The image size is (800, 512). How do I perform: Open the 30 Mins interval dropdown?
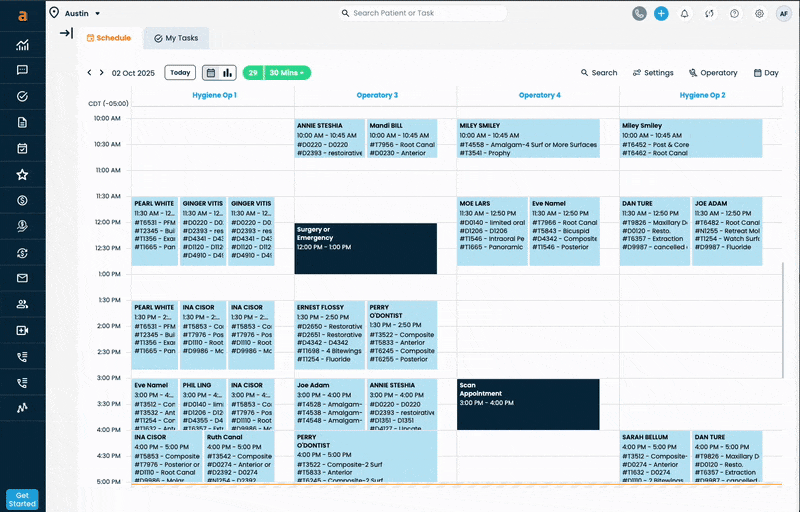[289, 73]
